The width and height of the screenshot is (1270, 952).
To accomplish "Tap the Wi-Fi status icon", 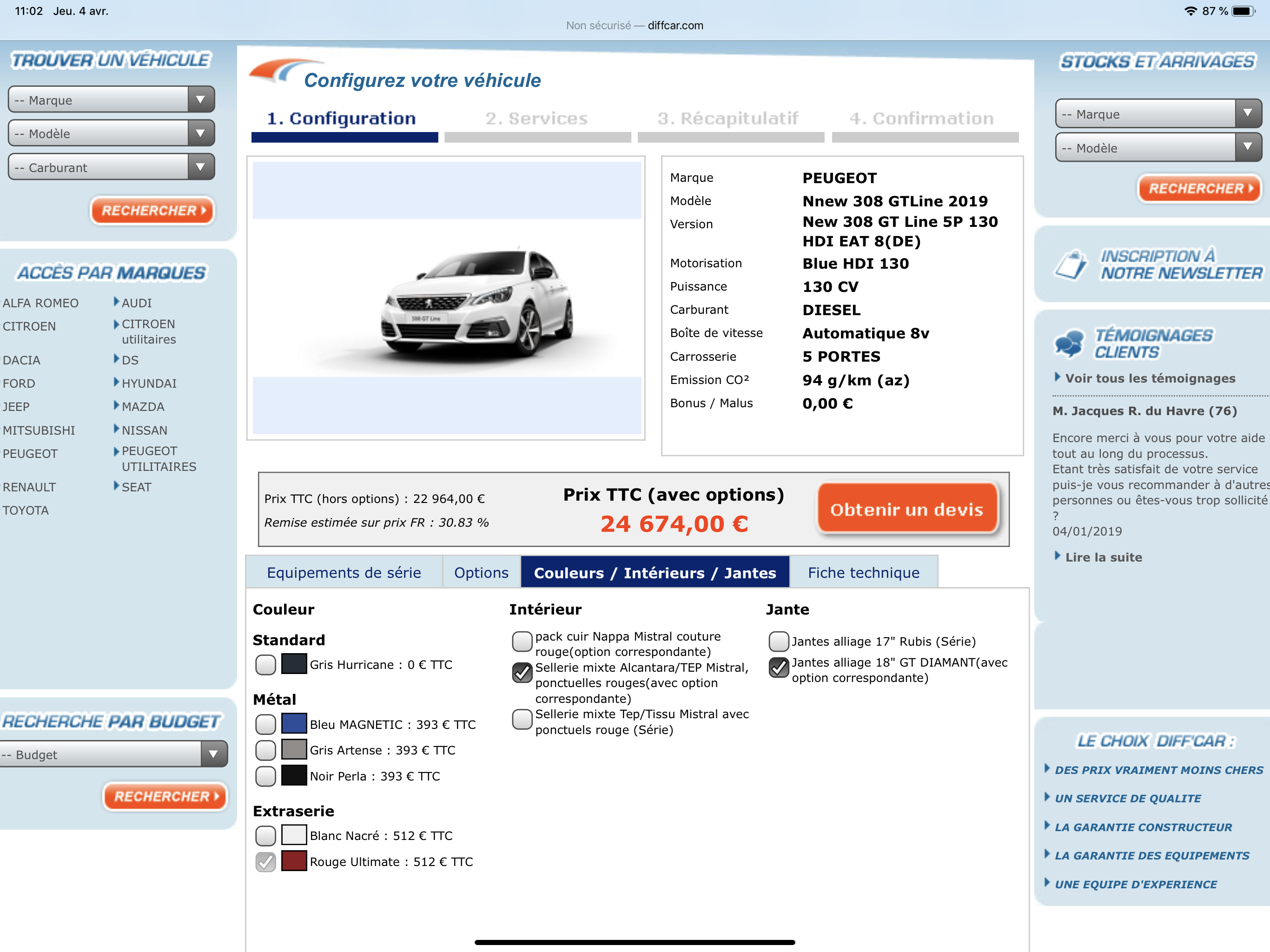I will (x=1190, y=11).
